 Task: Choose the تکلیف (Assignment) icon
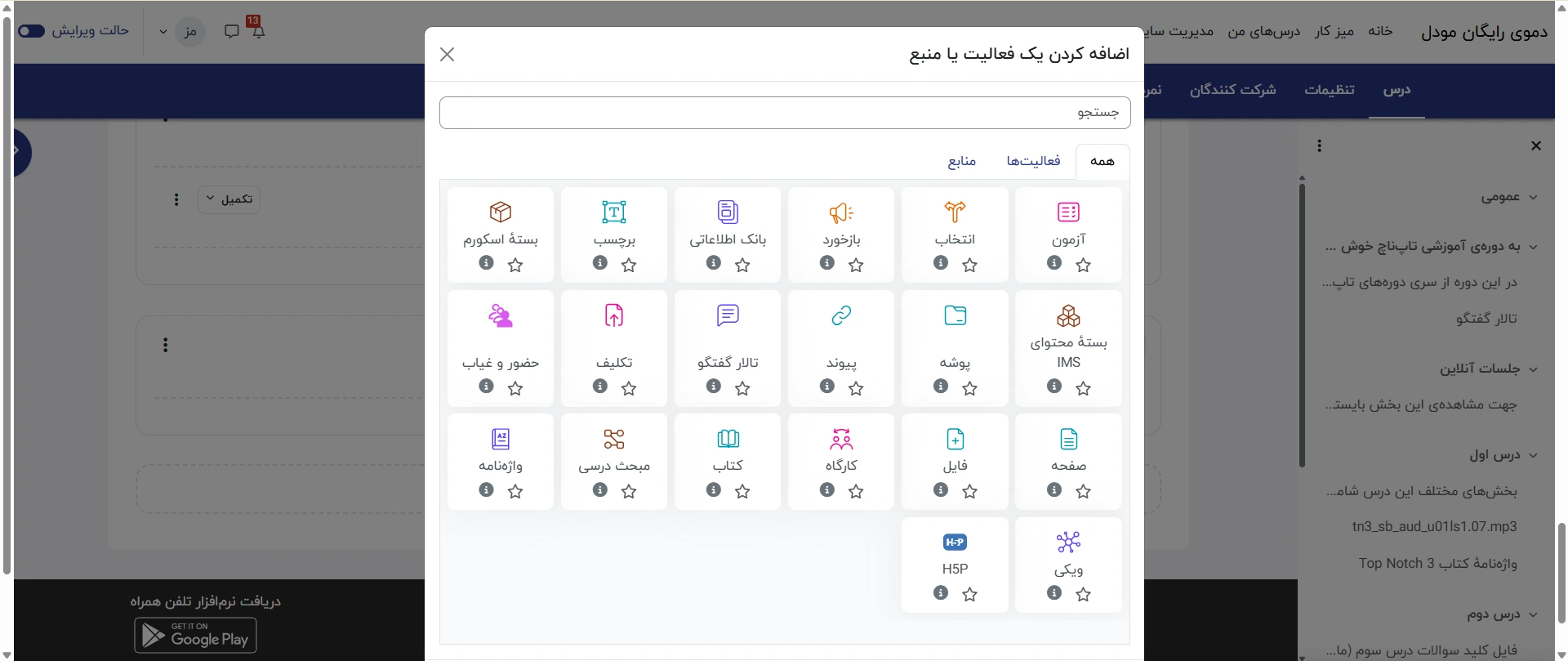(614, 315)
